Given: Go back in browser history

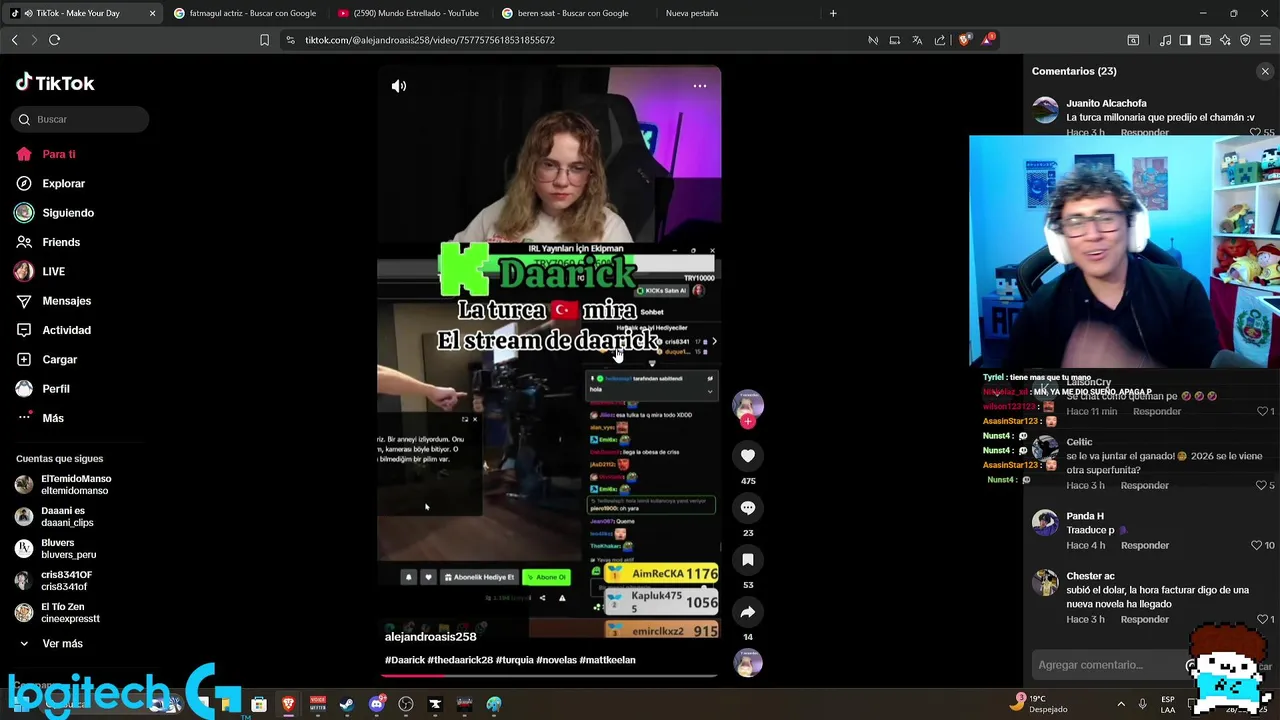Looking at the screenshot, I should [14, 40].
